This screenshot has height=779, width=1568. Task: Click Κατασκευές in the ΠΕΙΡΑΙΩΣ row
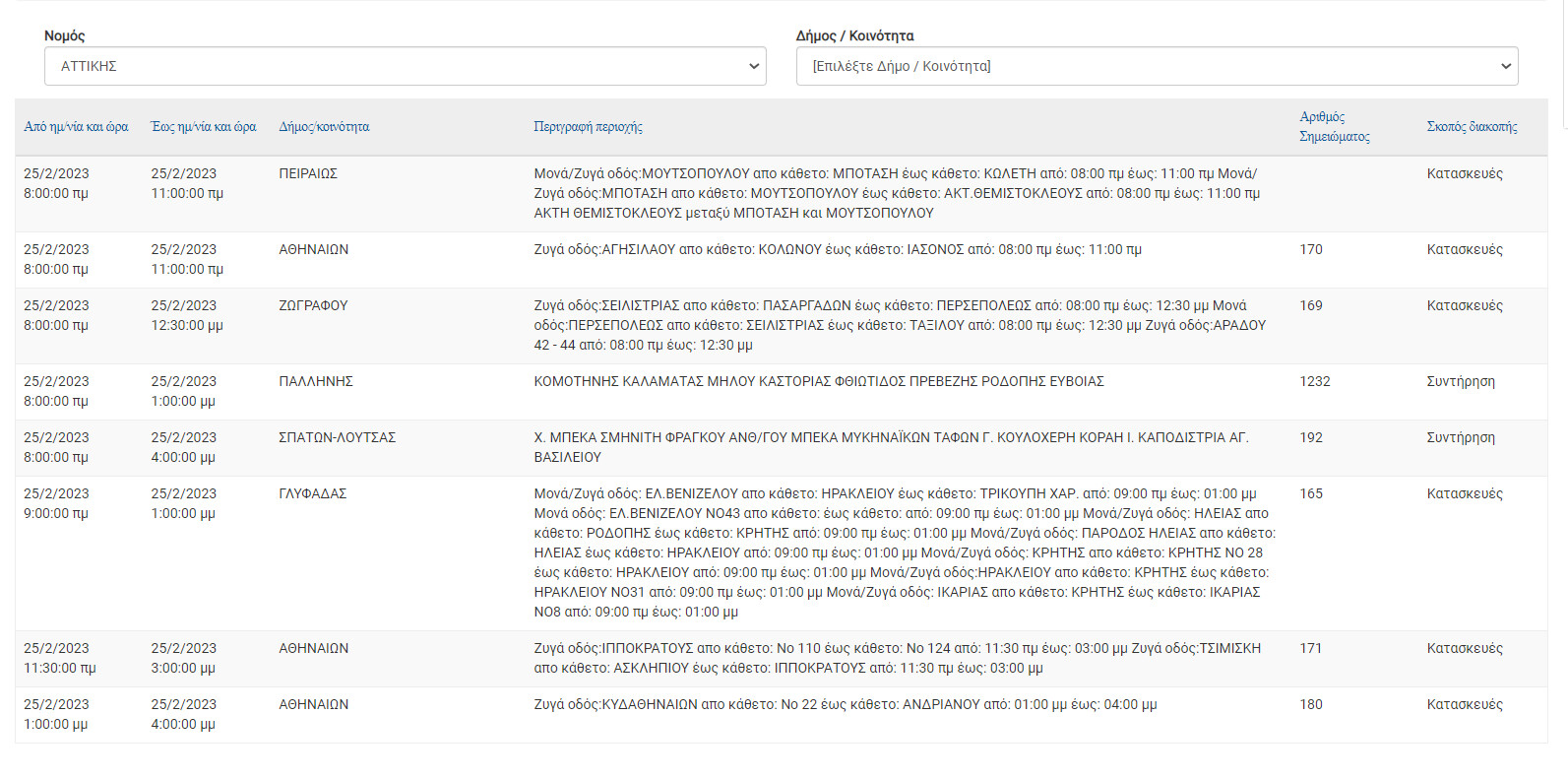(1465, 173)
